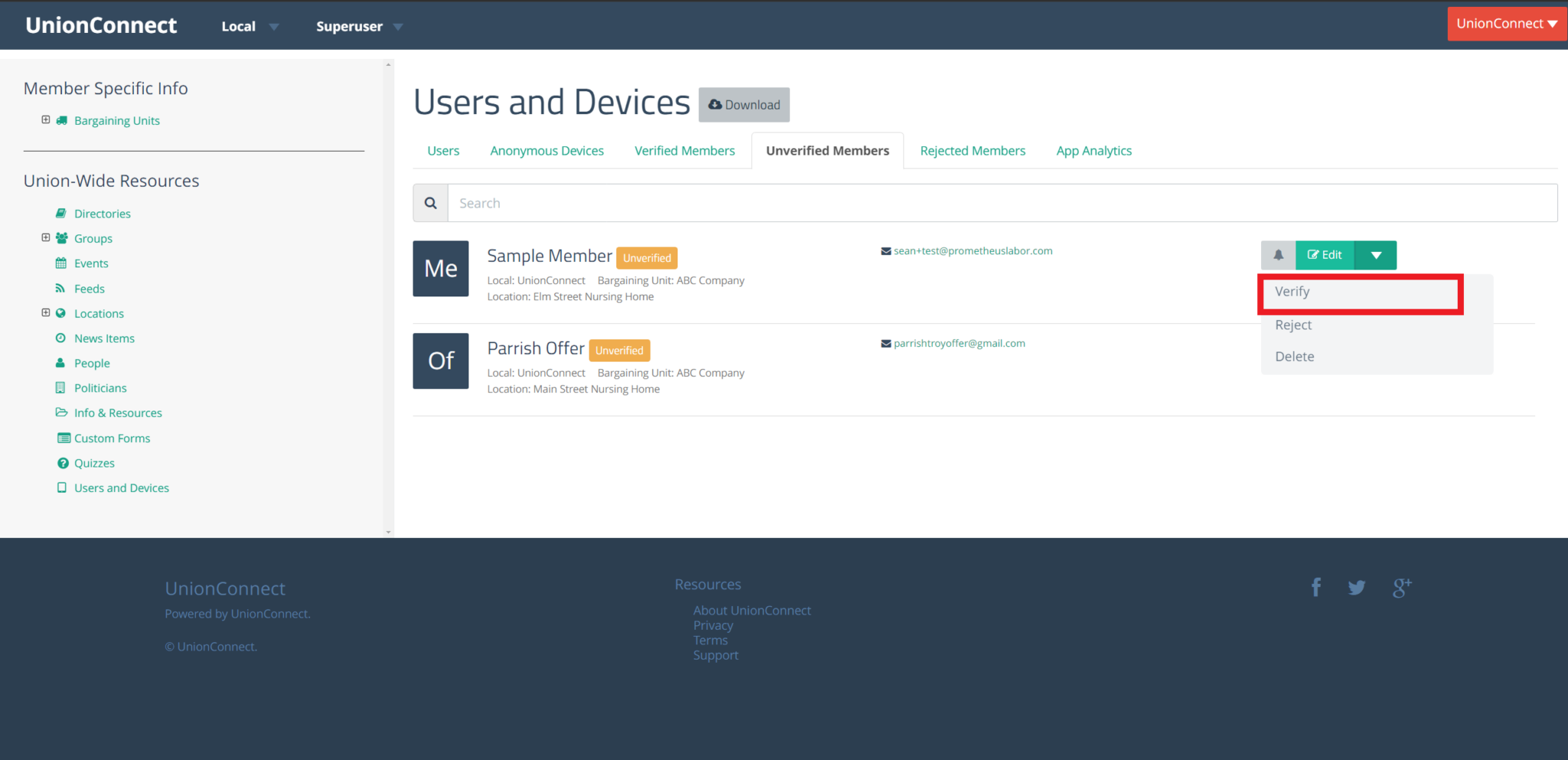Click the Users and Devices mobile icon
Screen dimensions: 1568x760
tap(62, 487)
